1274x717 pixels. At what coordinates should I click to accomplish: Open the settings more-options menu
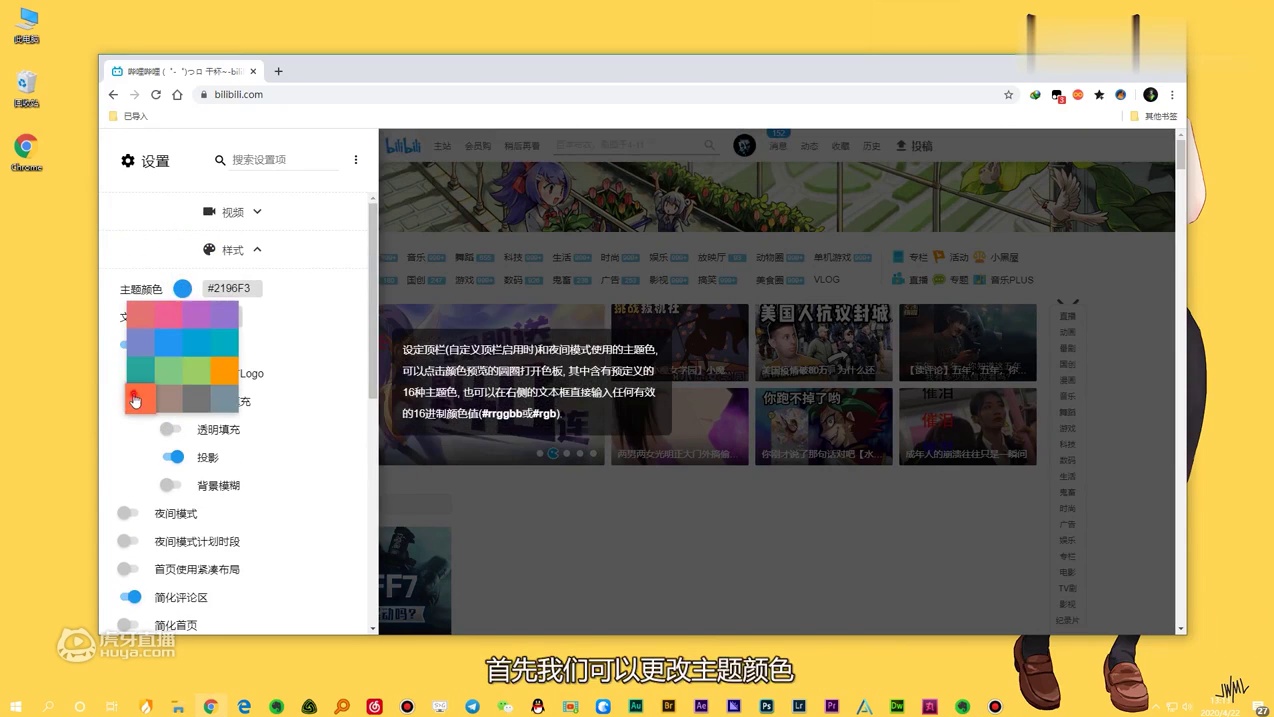click(356, 160)
